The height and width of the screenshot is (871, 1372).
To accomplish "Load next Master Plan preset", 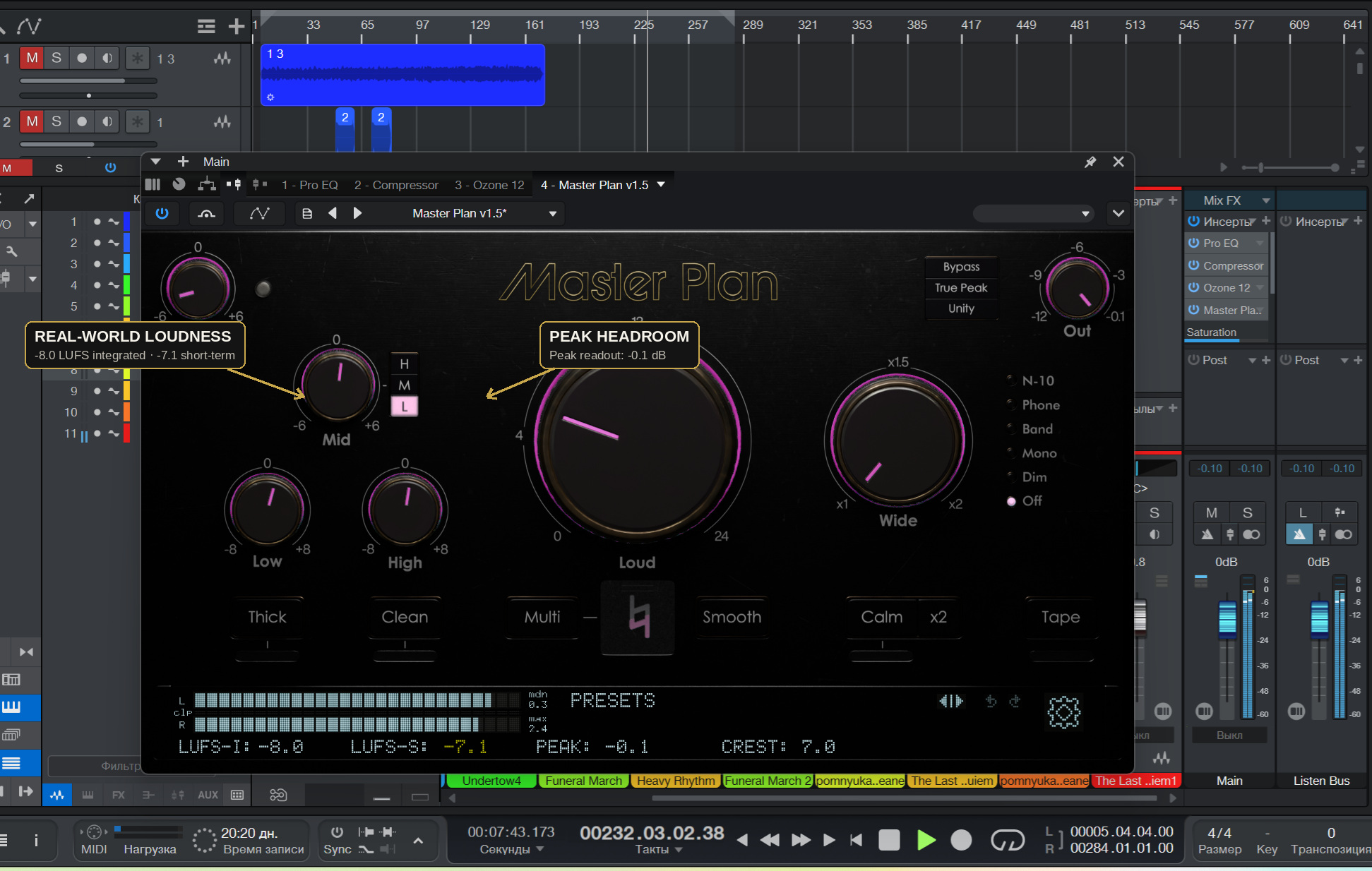I will [357, 213].
